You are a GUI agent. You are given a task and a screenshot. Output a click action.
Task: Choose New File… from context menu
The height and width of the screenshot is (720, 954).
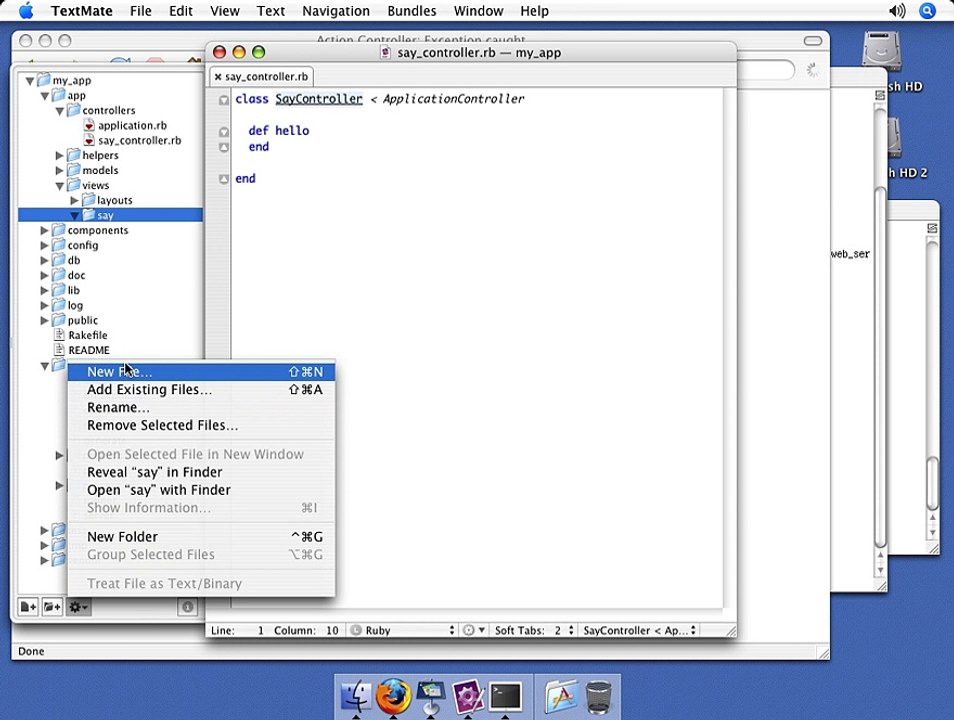[x=201, y=372]
